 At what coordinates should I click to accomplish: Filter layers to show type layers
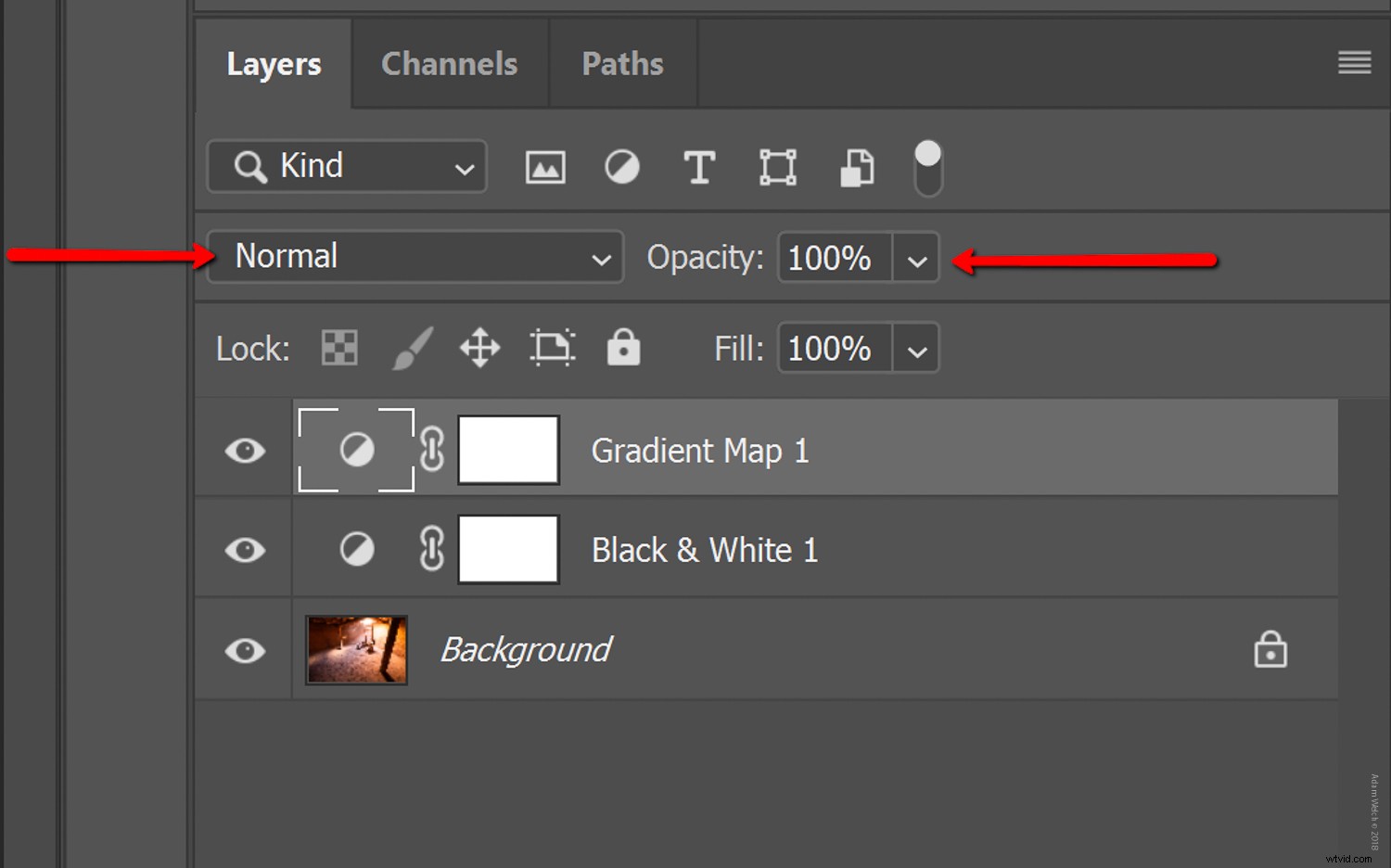[699, 167]
